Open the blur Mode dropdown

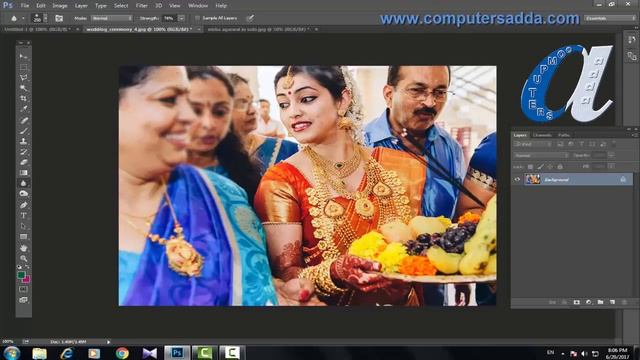tap(111, 18)
